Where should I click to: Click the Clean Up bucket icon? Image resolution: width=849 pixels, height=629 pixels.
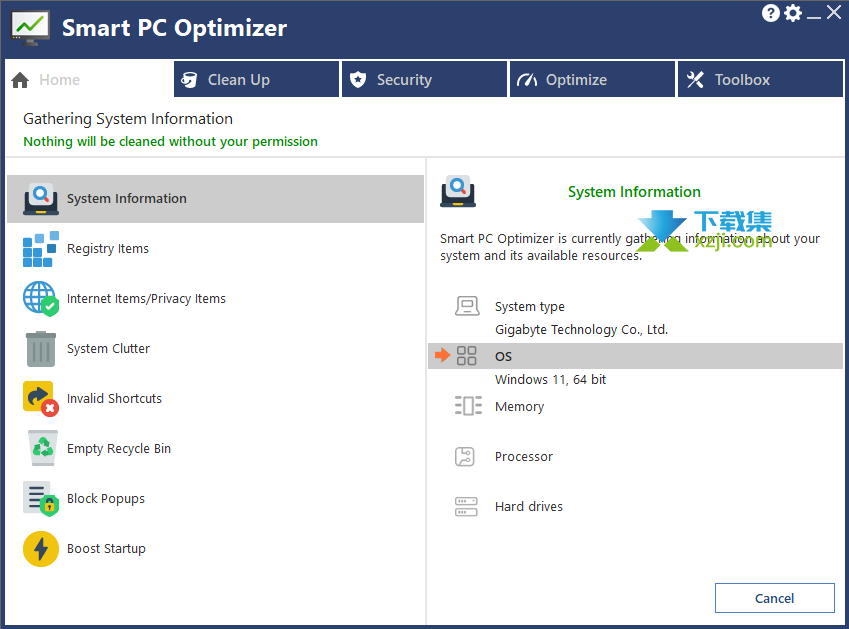coord(189,80)
